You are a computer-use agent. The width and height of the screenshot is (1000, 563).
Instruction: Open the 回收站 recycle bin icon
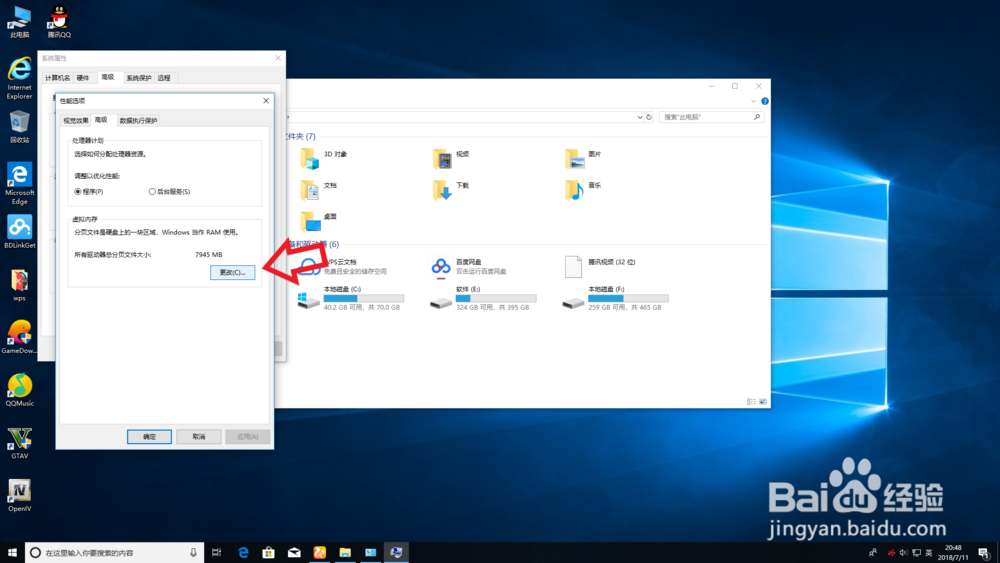click(19, 126)
